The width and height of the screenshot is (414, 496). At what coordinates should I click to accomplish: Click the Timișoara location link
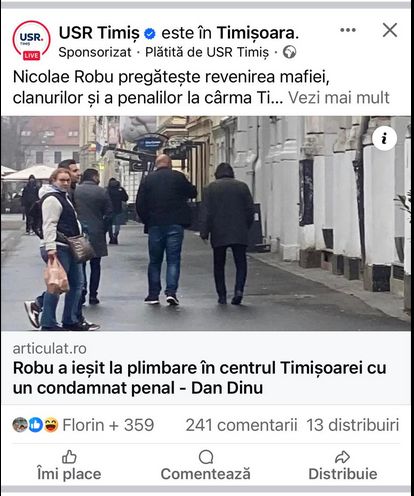258,33
